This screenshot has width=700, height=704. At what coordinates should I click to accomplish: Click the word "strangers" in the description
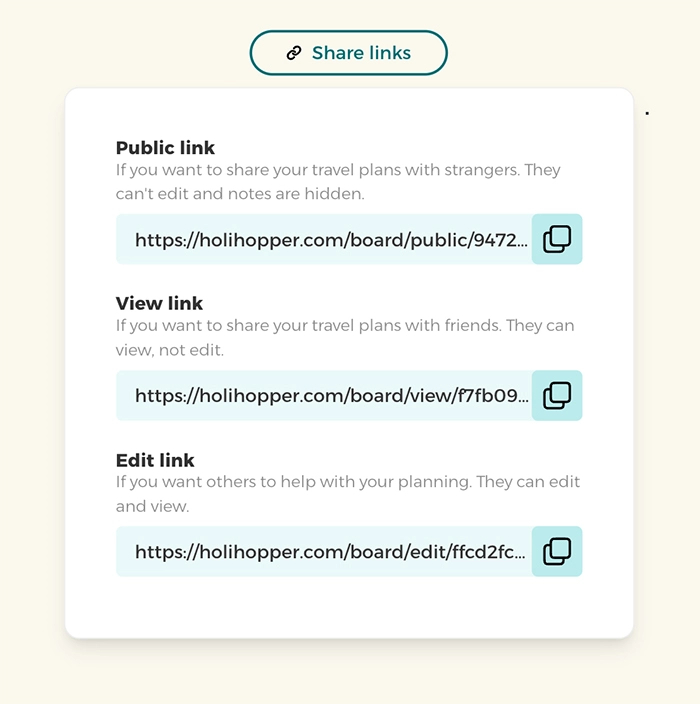tap(477, 170)
